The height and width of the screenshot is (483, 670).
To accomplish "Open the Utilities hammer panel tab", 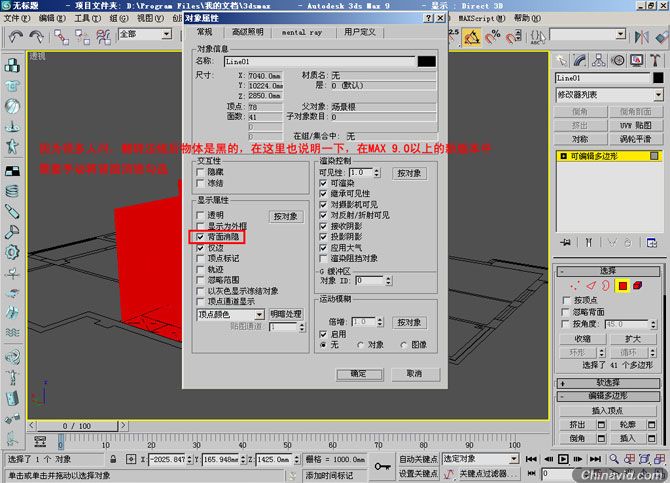I will click(x=655, y=61).
